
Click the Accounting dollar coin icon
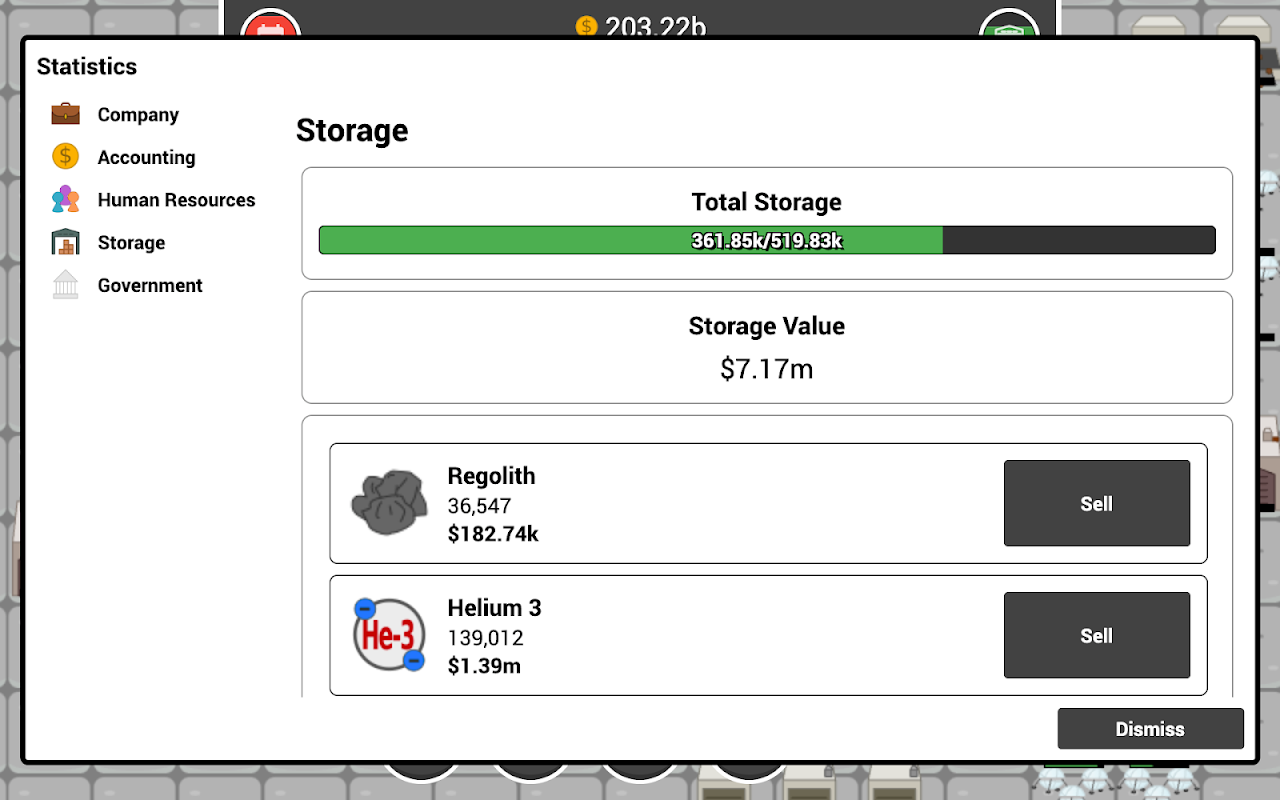pos(65,156)
